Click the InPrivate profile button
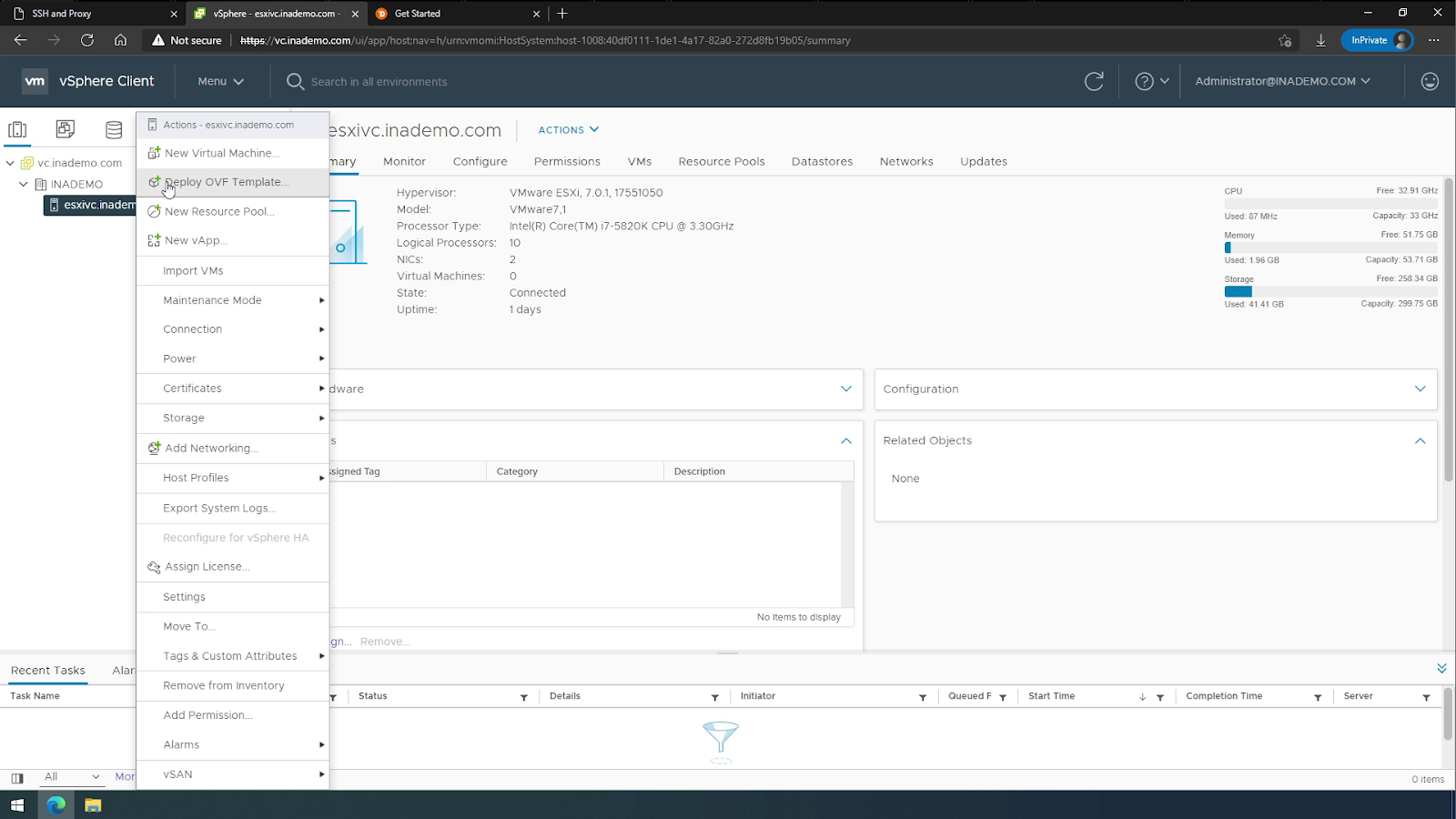Screen dimensions: 1456x819 [x=1378, y=40]
